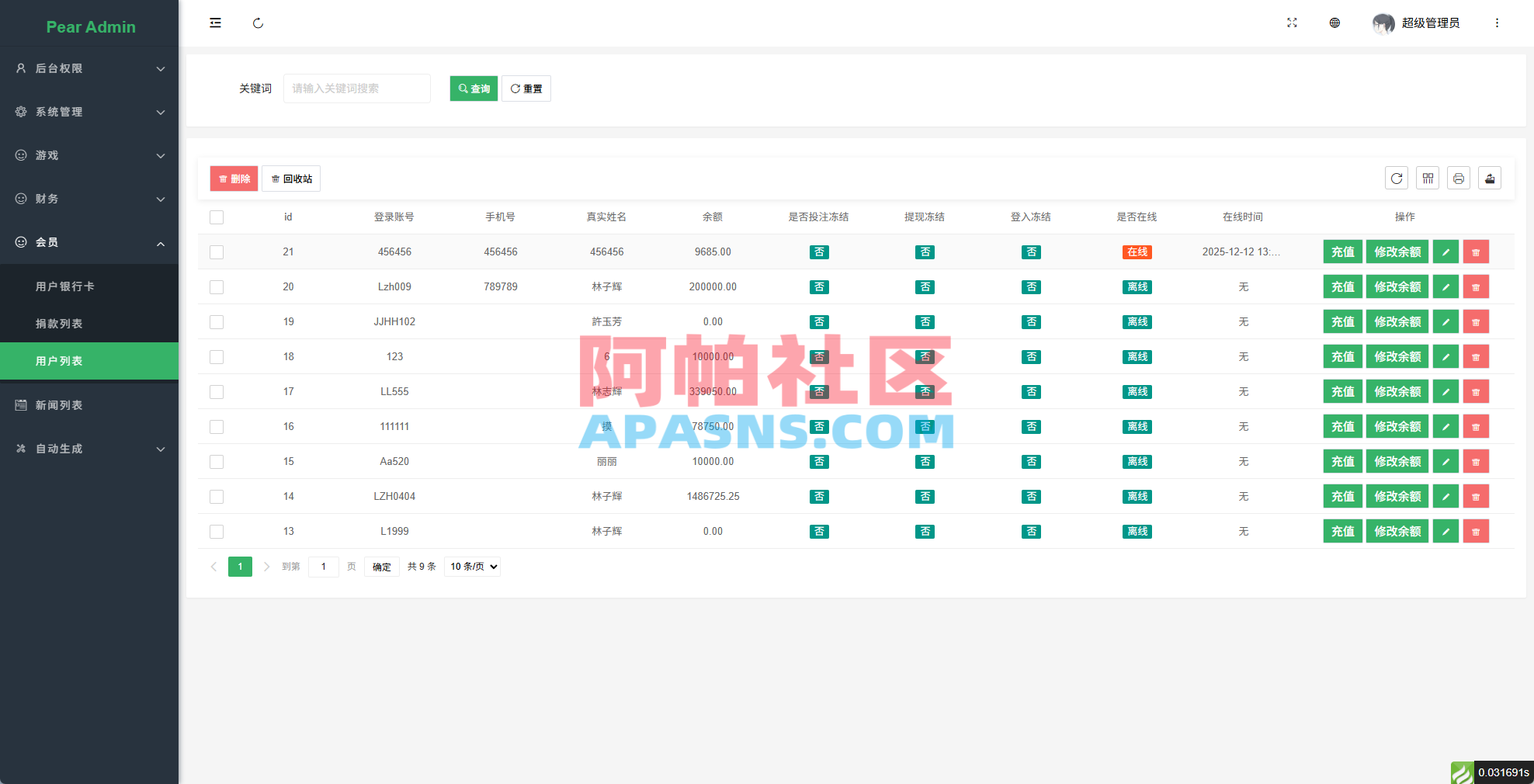The image size is (1534, 784).
Task: Open the 10 条/页 page size dropdown
Action: (473, 567)
